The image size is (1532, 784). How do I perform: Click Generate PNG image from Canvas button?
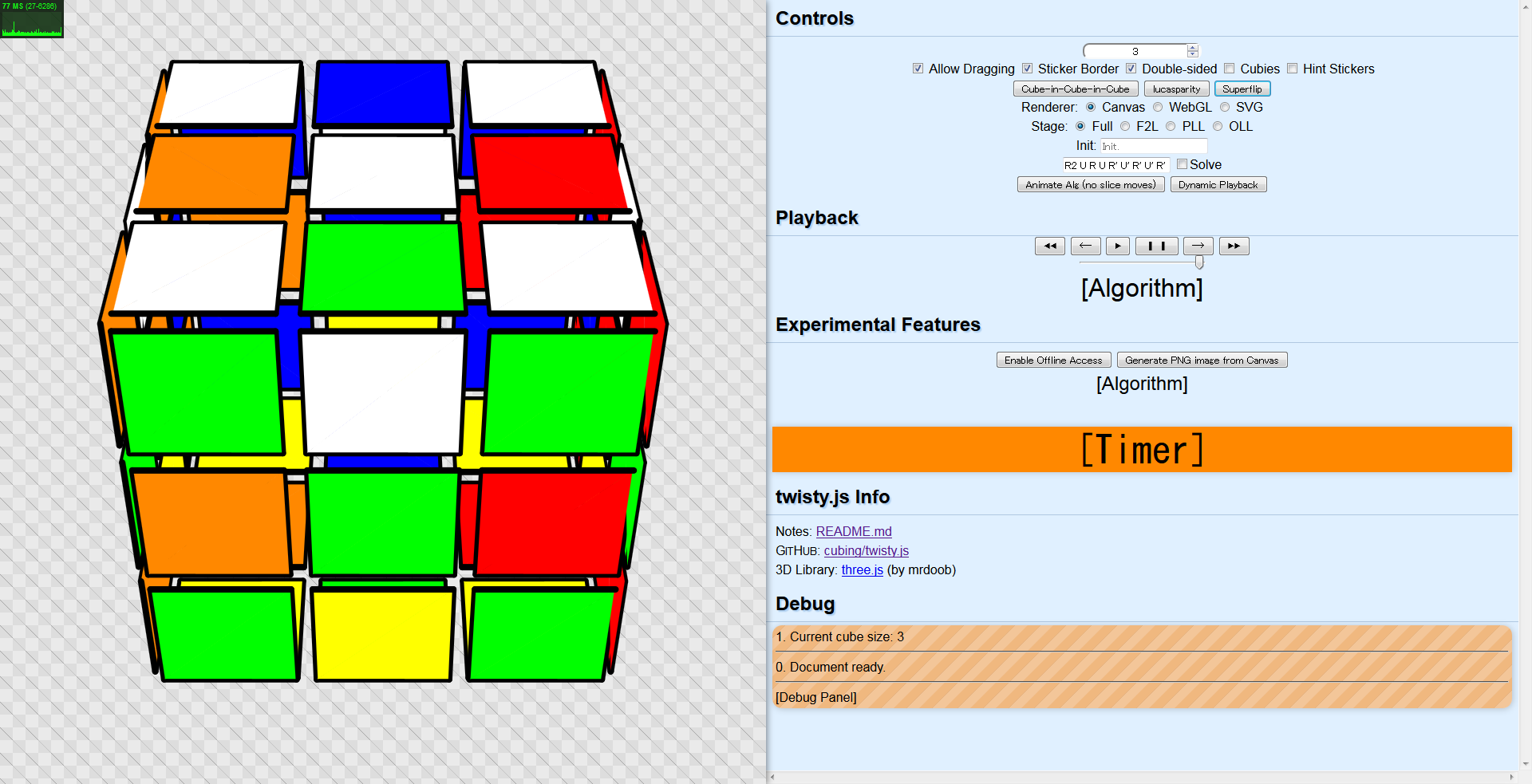(1202, 360)
